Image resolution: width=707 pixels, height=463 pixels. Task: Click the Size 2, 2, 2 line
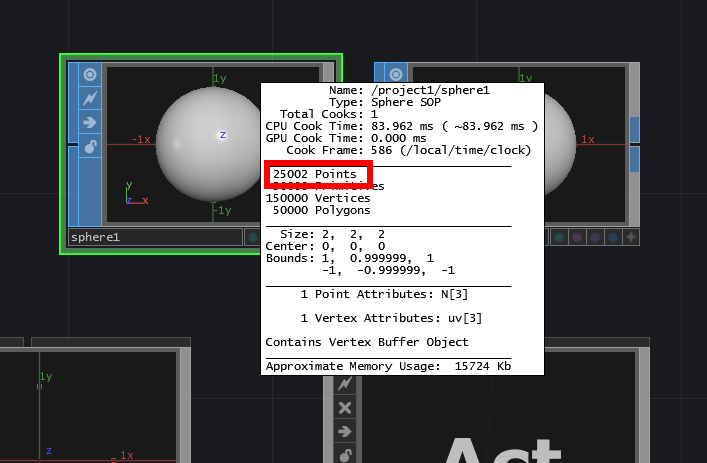pyautogui.click(x=332, y=234)
